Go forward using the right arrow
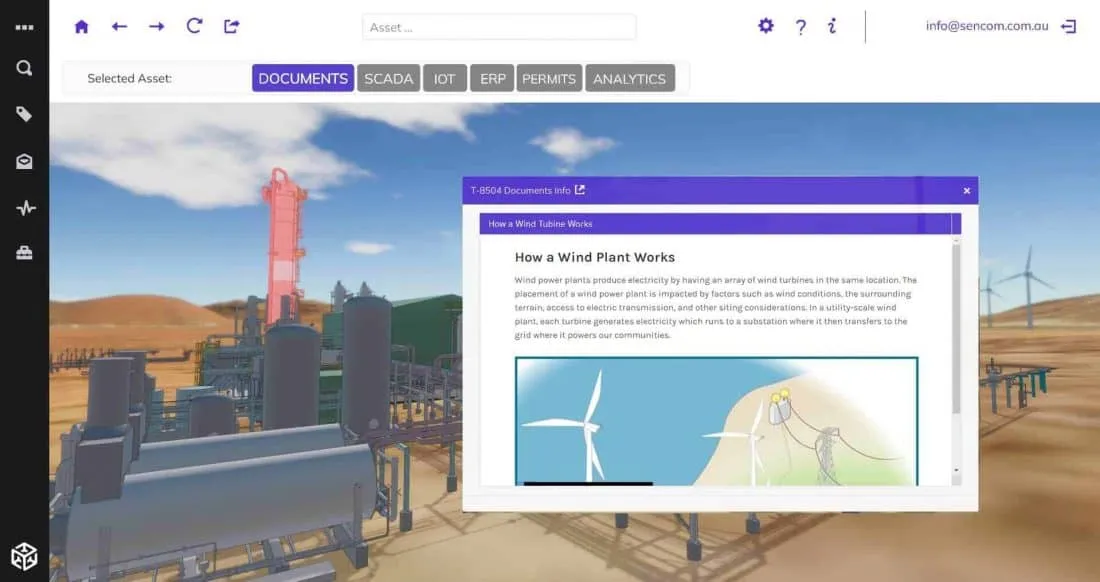 pos(156,27)
